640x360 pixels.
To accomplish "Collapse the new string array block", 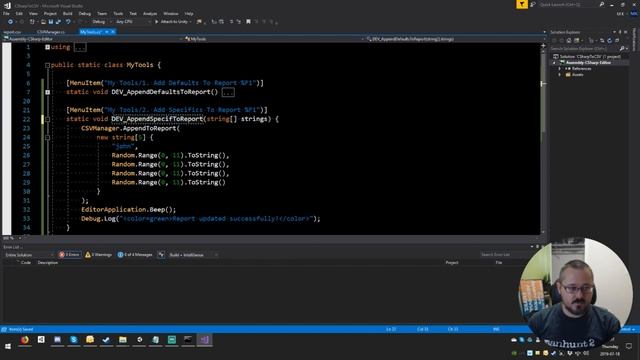I will tap(47, 138).
